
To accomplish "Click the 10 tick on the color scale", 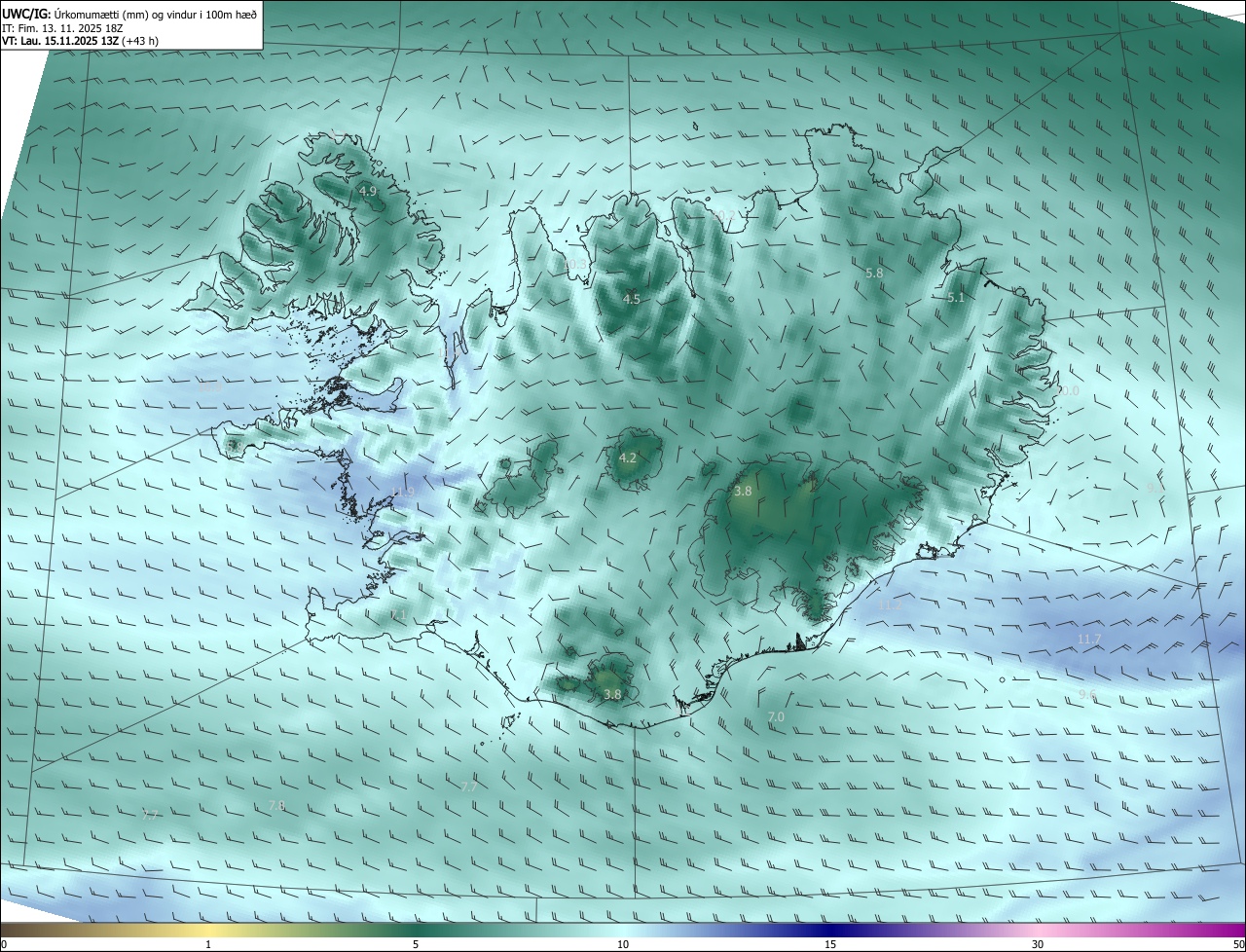I will point(623,944).
